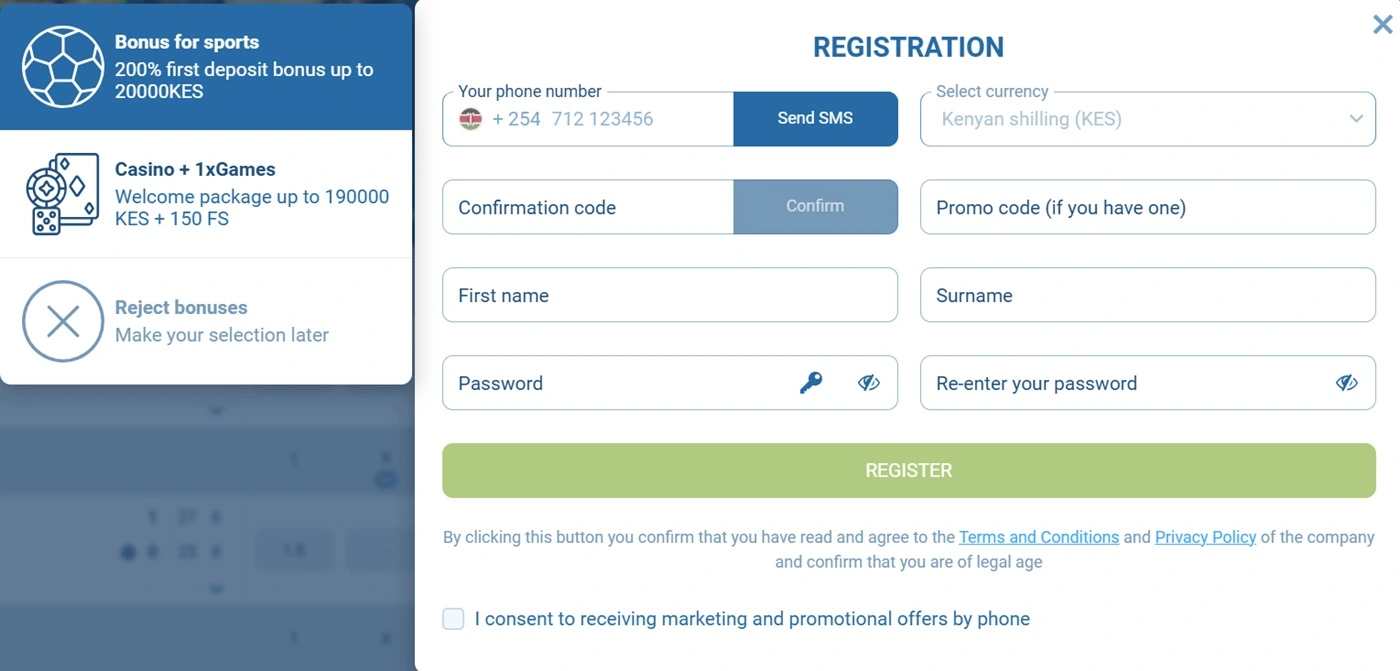Click the Confirm code button
The height and width of the screenshot is (671, 1400).
point(815,207)
